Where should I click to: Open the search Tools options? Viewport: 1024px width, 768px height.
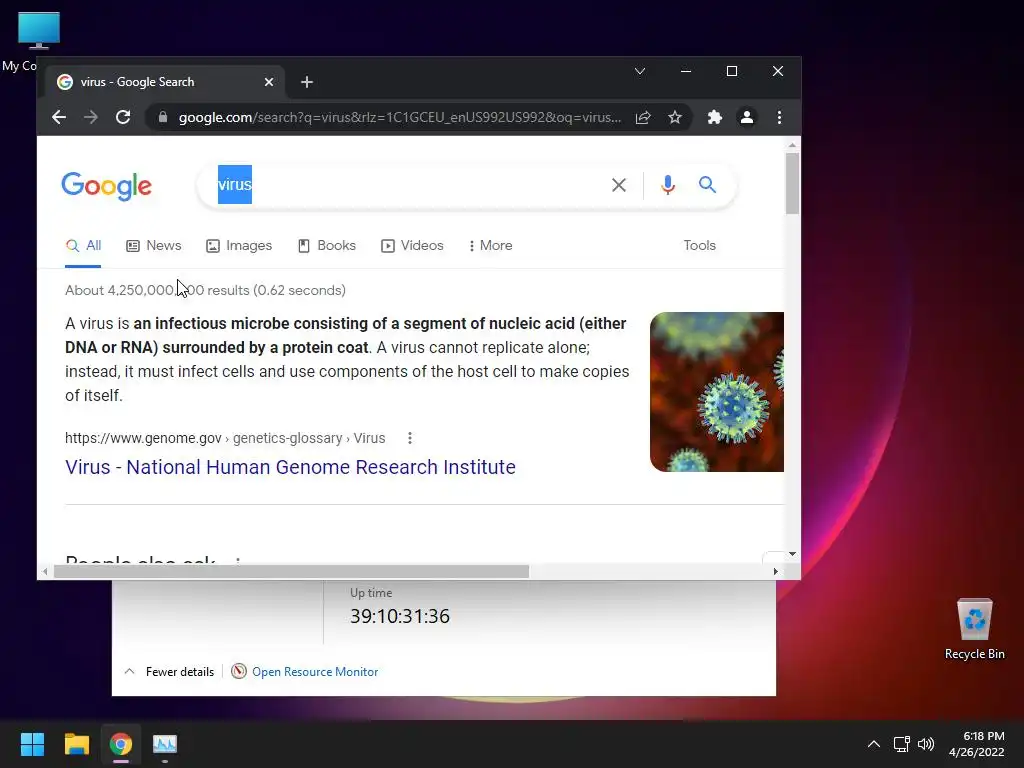tap(699, 246)
